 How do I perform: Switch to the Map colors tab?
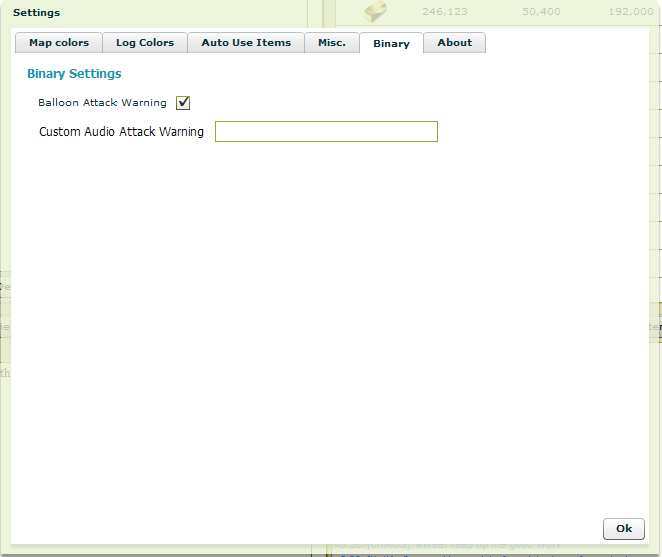pyautogui.click(x=59, y=43)
